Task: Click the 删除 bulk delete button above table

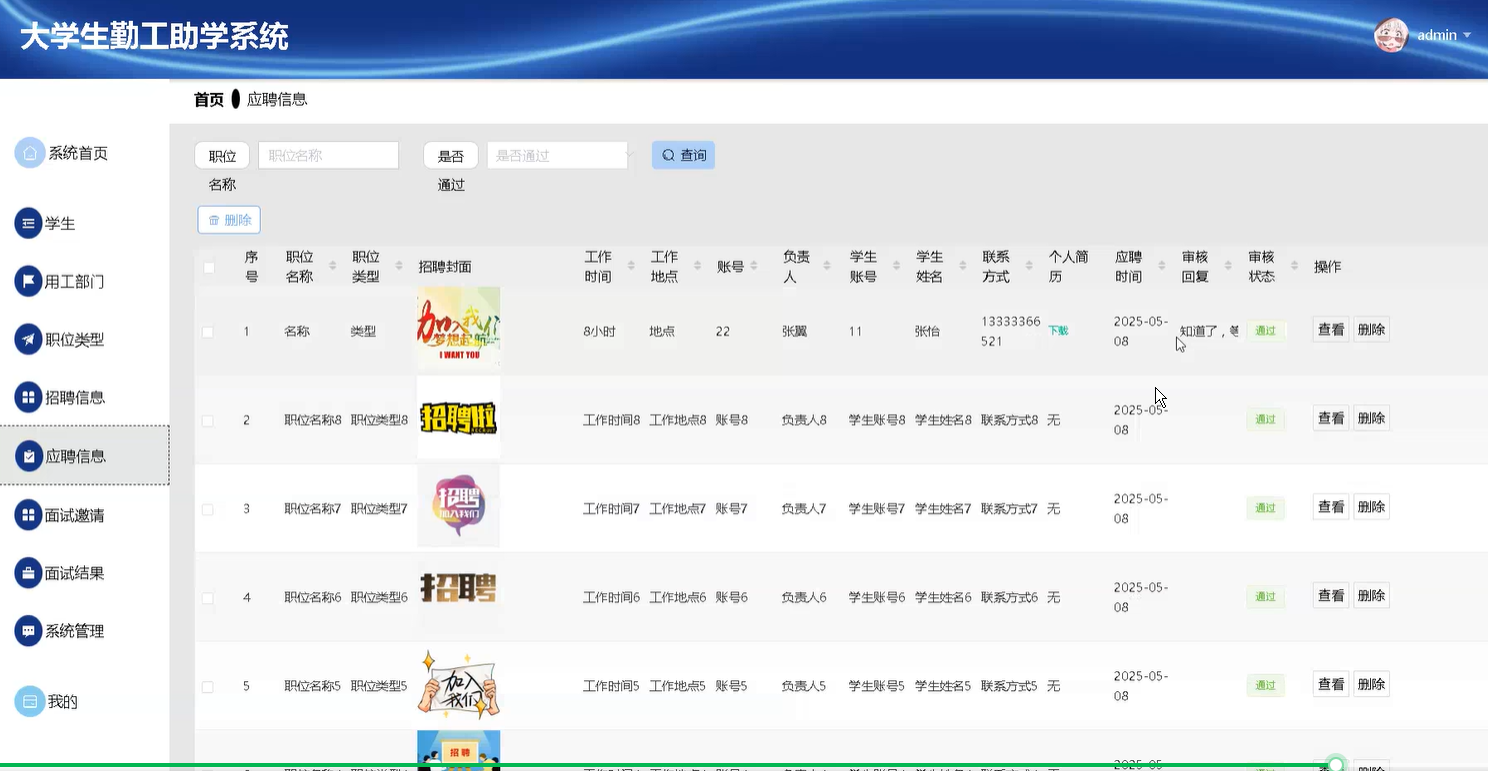Action: 229,220
